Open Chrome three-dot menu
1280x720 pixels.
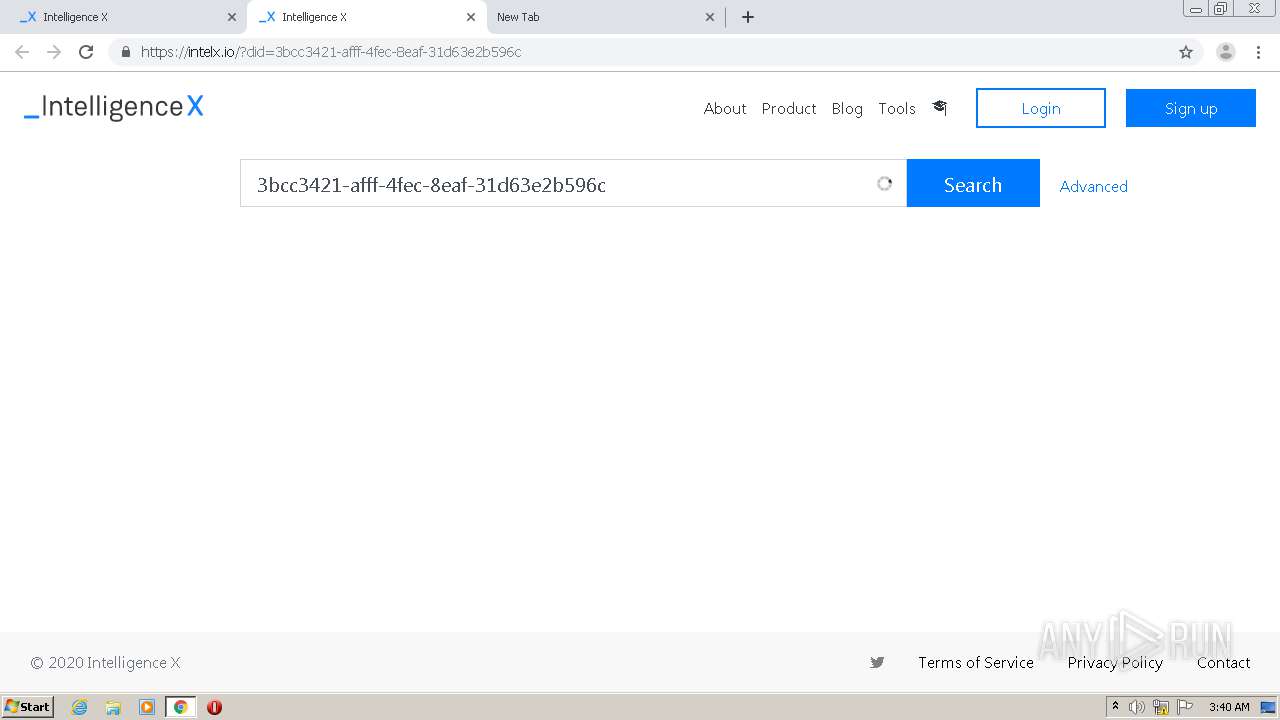(x=1258, y=52)
